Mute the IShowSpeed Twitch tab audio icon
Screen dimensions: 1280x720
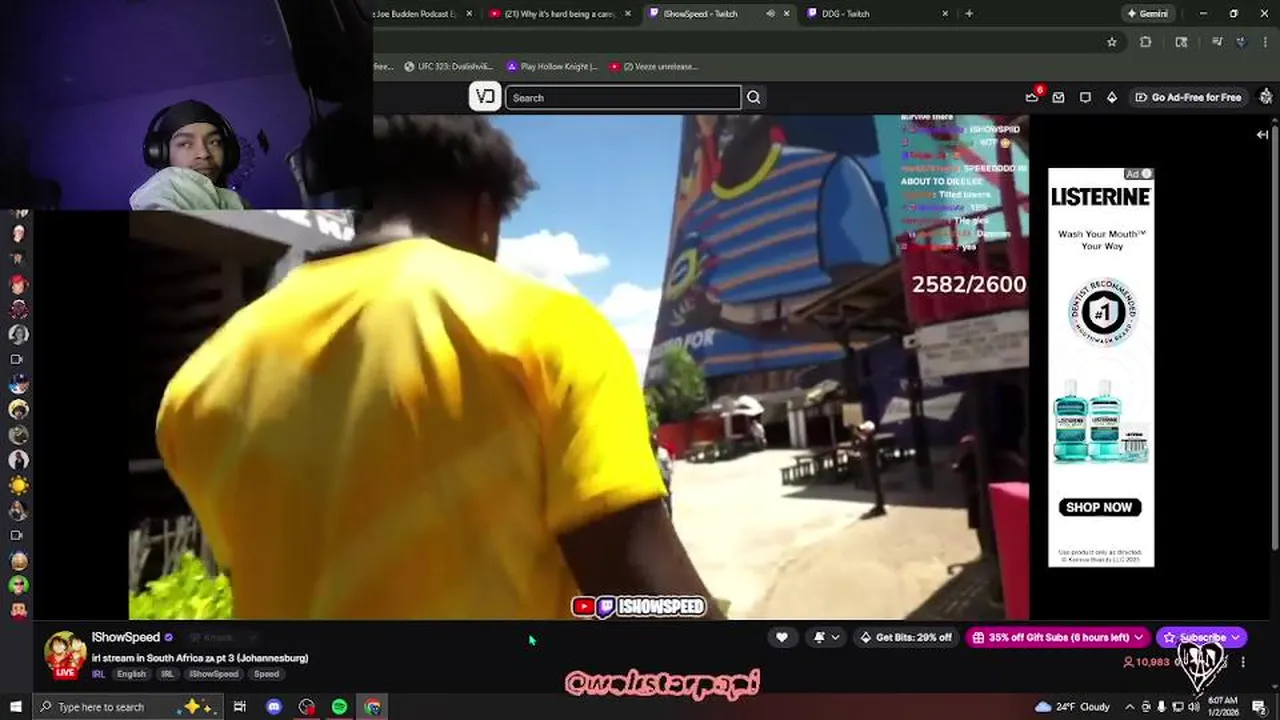click(770, 14)
